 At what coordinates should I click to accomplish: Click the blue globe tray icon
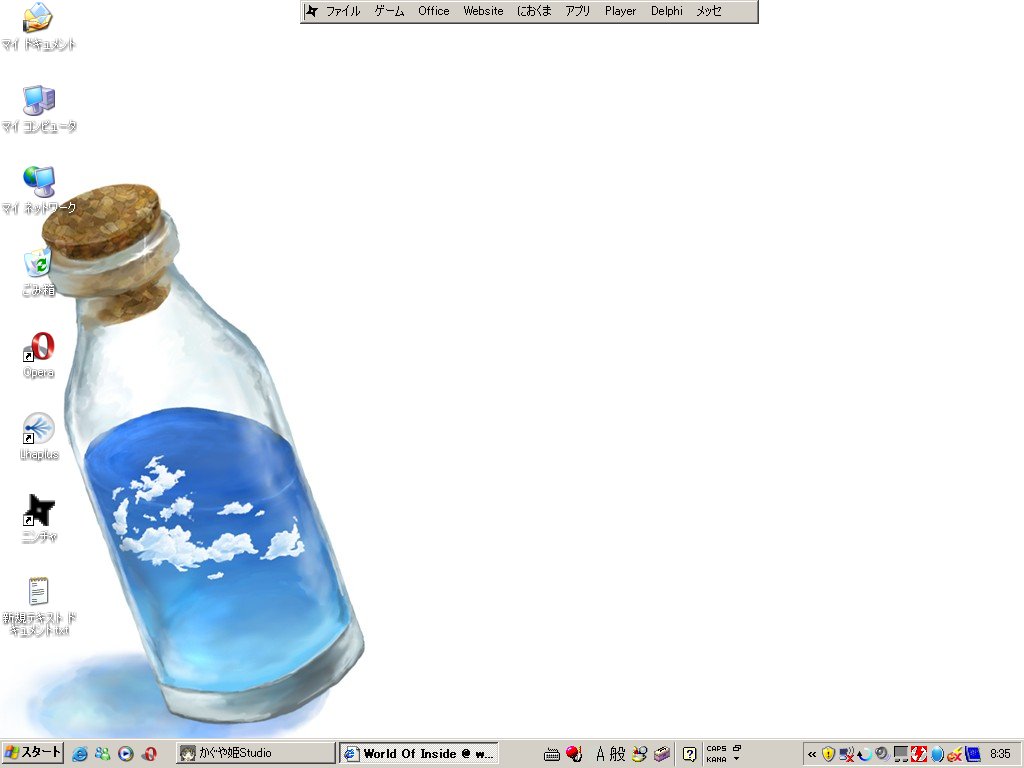[x=937, y=754]
